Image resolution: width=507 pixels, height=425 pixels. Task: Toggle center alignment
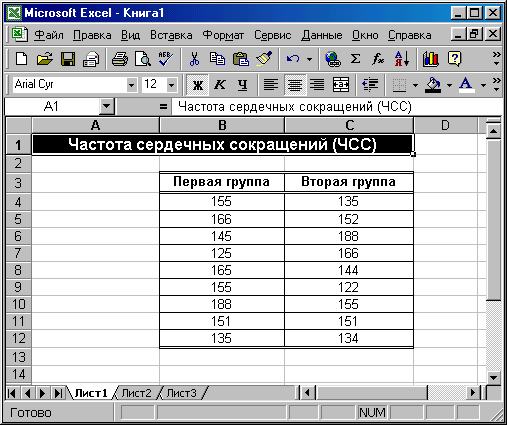pyautogui.click(x=295, y=85)
